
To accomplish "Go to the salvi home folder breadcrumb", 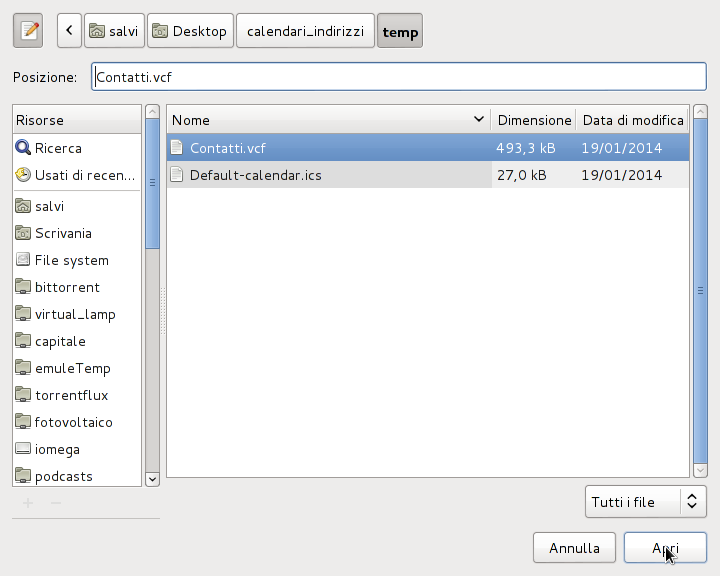I will click(x=114, y=31).
